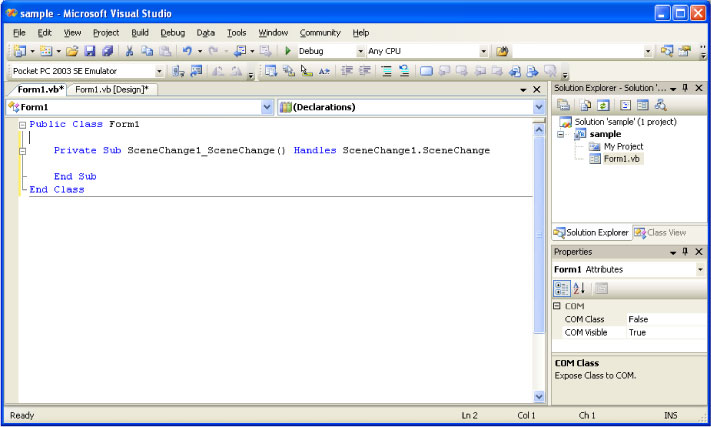Click Show All Files in Solution Explorer

coord(585,105)
